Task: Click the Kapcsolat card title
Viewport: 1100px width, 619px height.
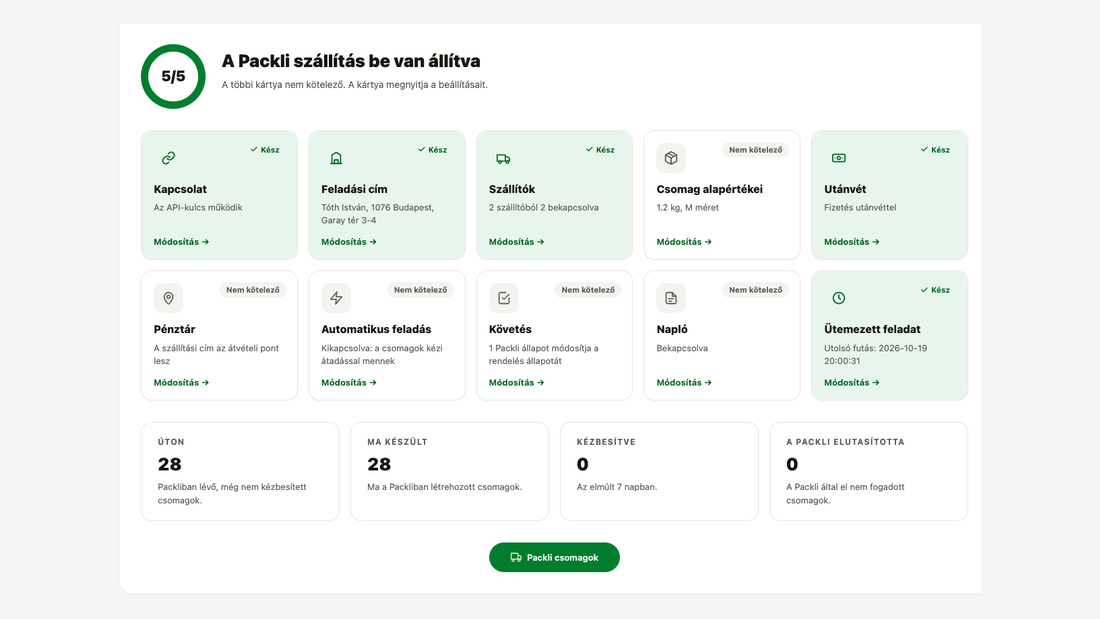Action: pos(180,189)
